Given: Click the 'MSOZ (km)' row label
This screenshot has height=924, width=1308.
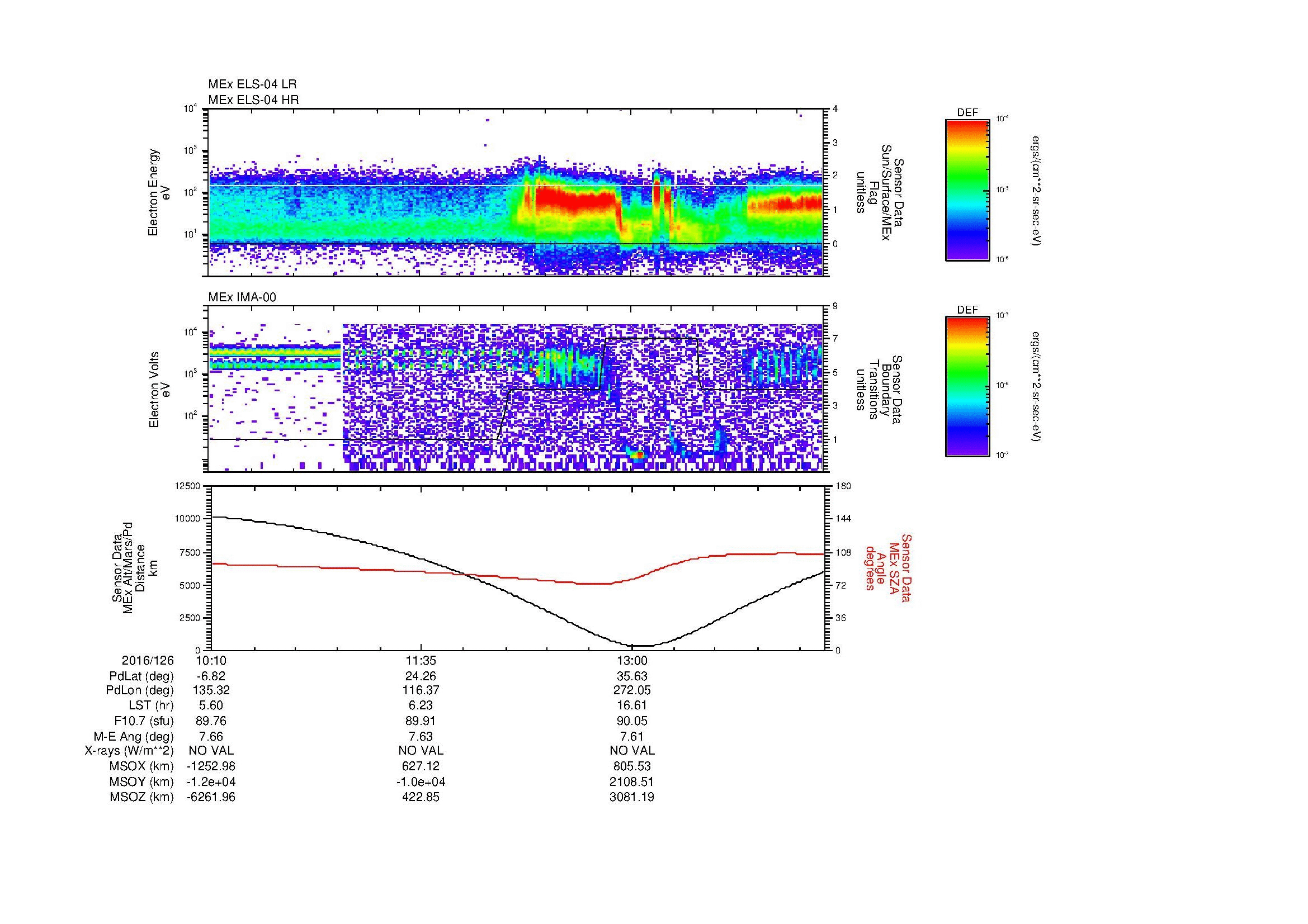Looking at the screenshot, I should [142, 797].
